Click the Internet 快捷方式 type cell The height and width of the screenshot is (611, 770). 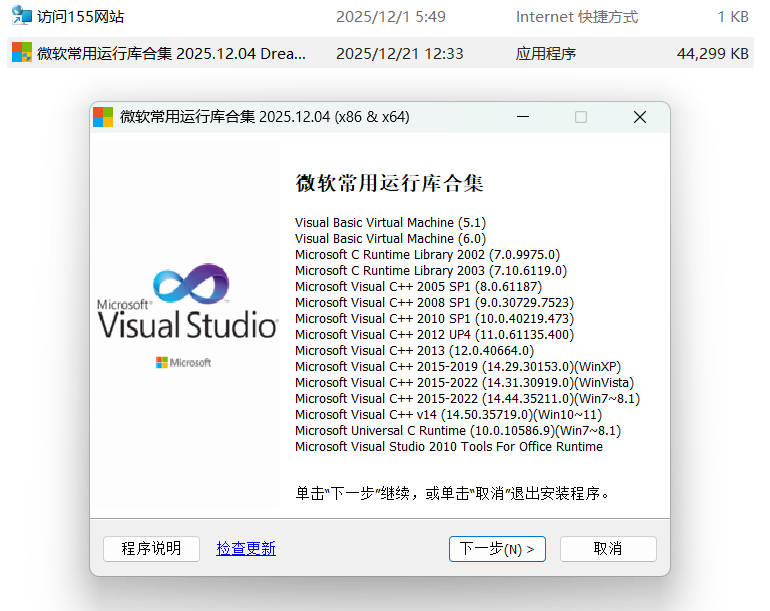point(576,17)
